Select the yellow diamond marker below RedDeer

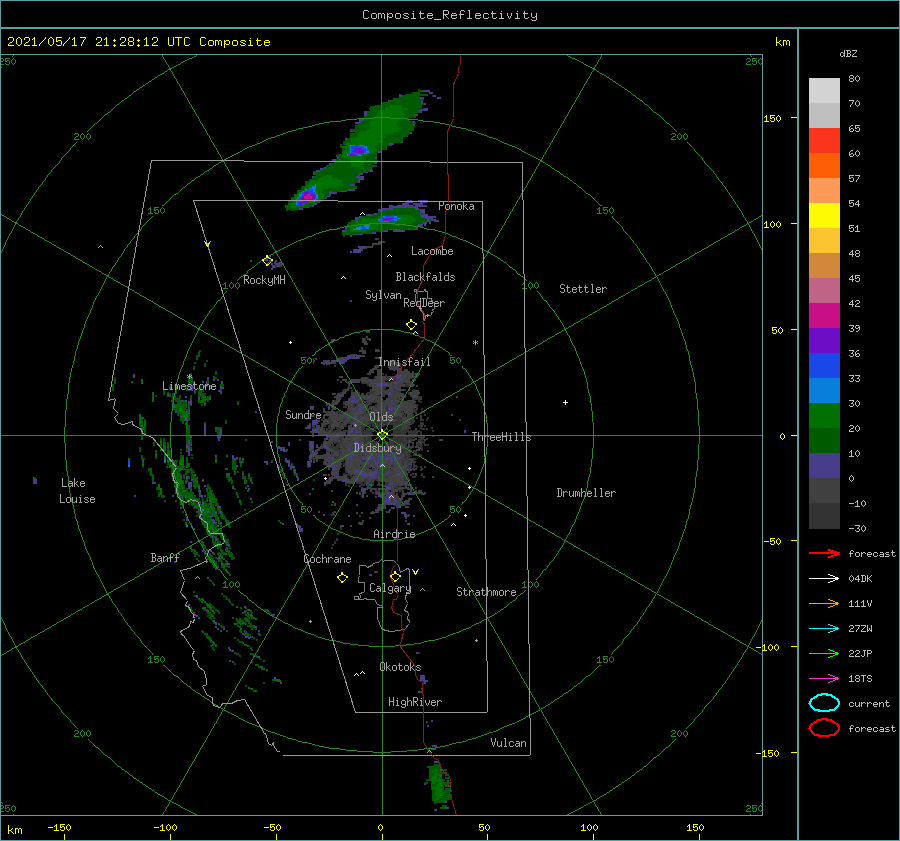tap(411, 325)
